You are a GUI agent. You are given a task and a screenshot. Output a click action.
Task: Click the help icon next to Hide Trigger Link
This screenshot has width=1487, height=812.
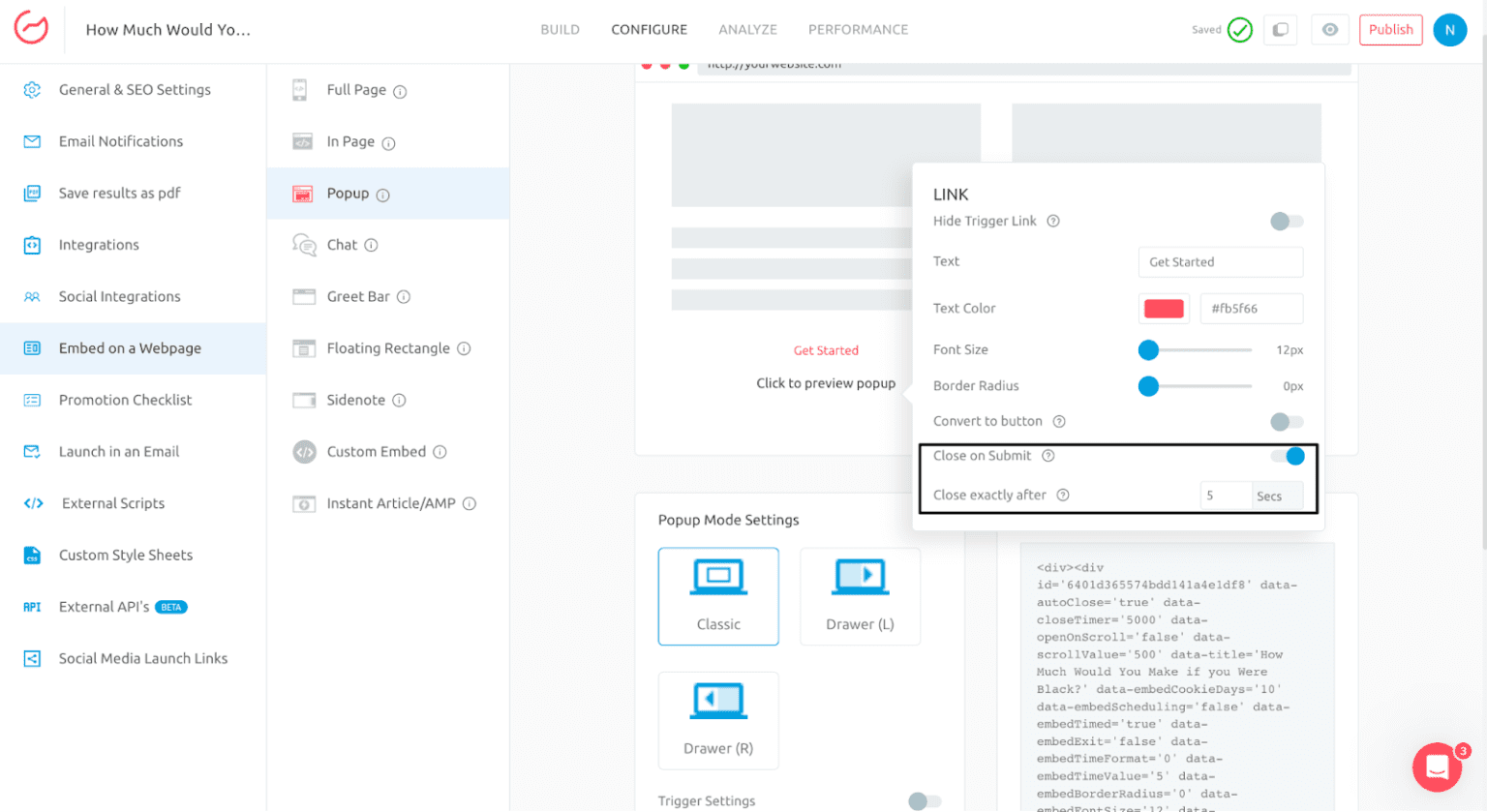coord(1053,222)
